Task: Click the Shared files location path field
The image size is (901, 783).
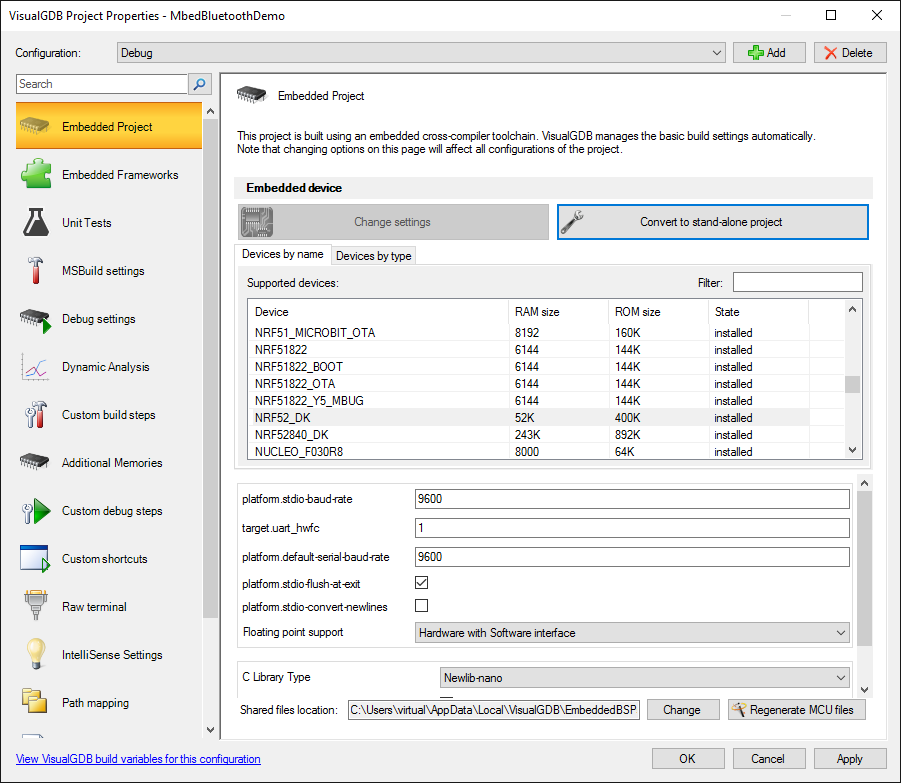Action: point(494,709)
